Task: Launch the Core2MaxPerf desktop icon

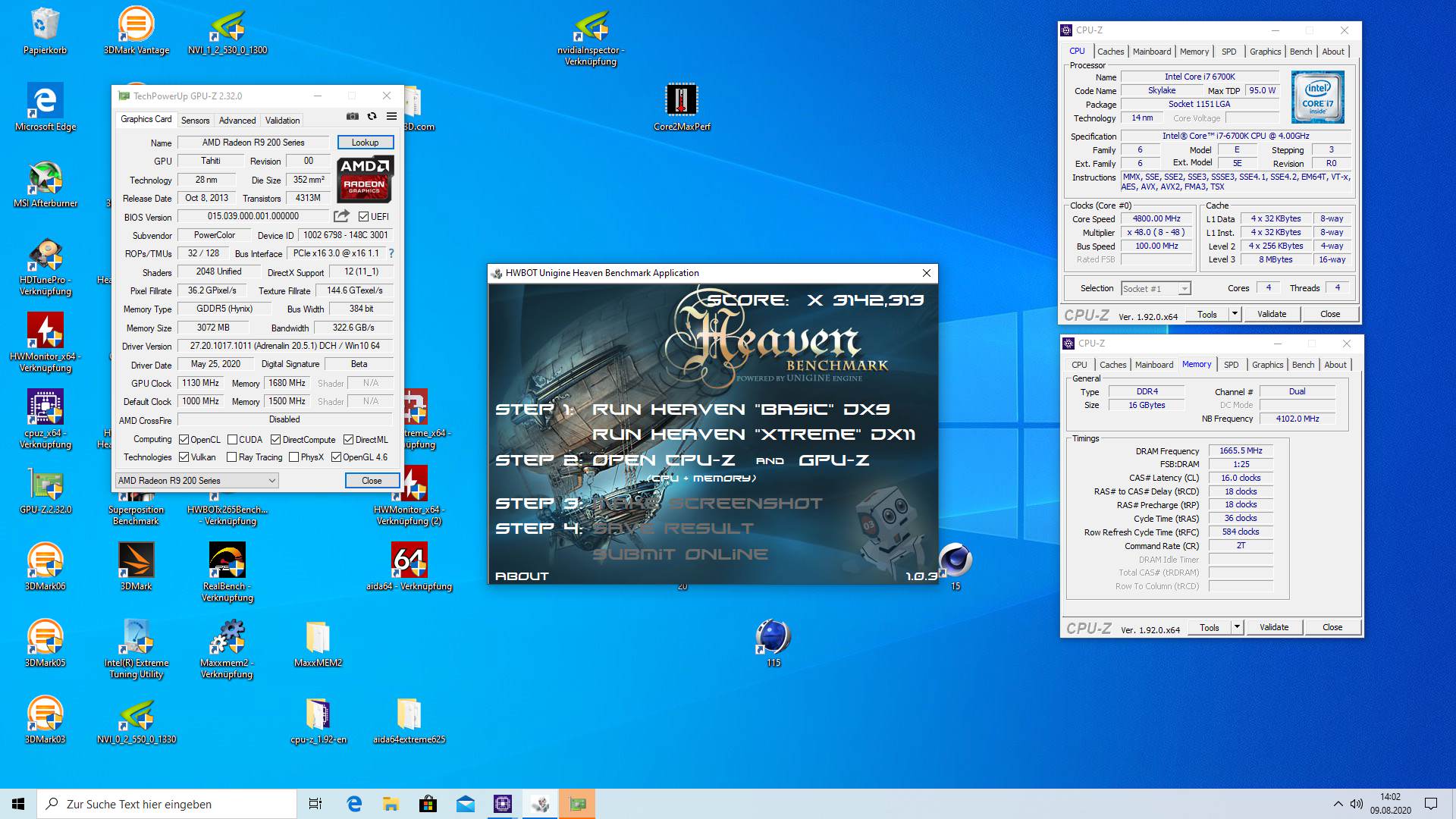Action: [x=682, y=107]
